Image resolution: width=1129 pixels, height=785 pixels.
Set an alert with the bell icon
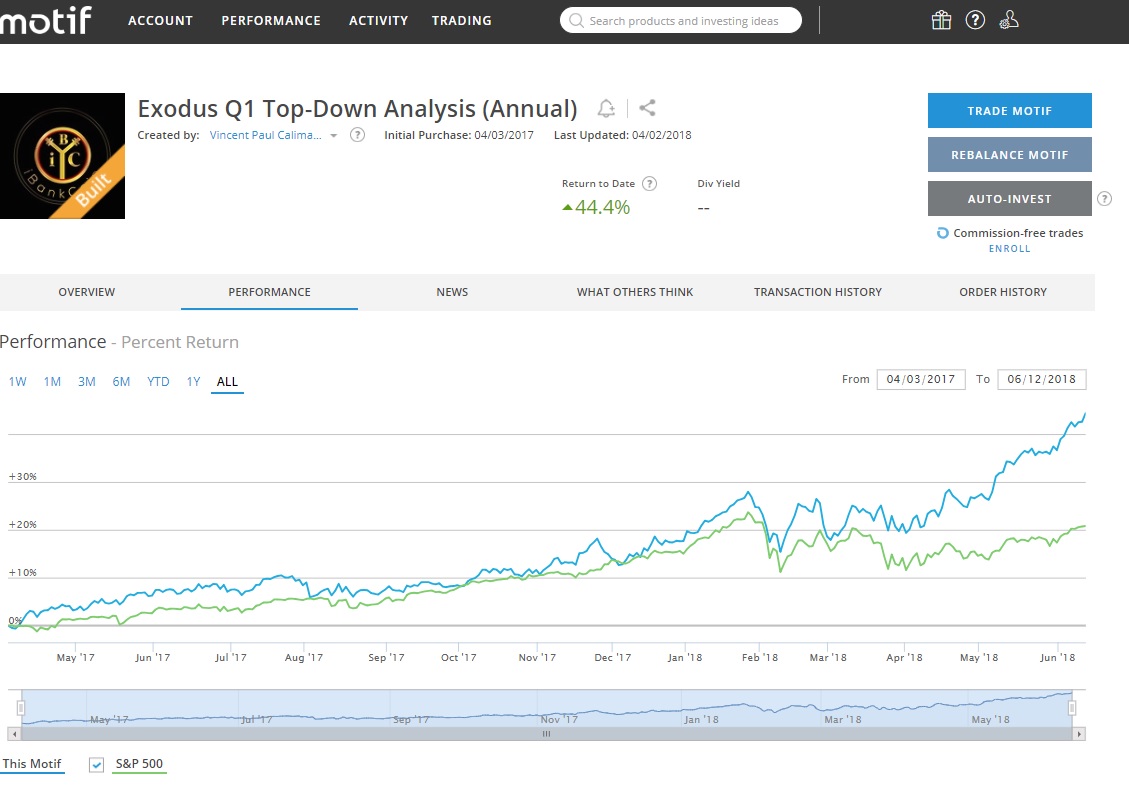606,108
